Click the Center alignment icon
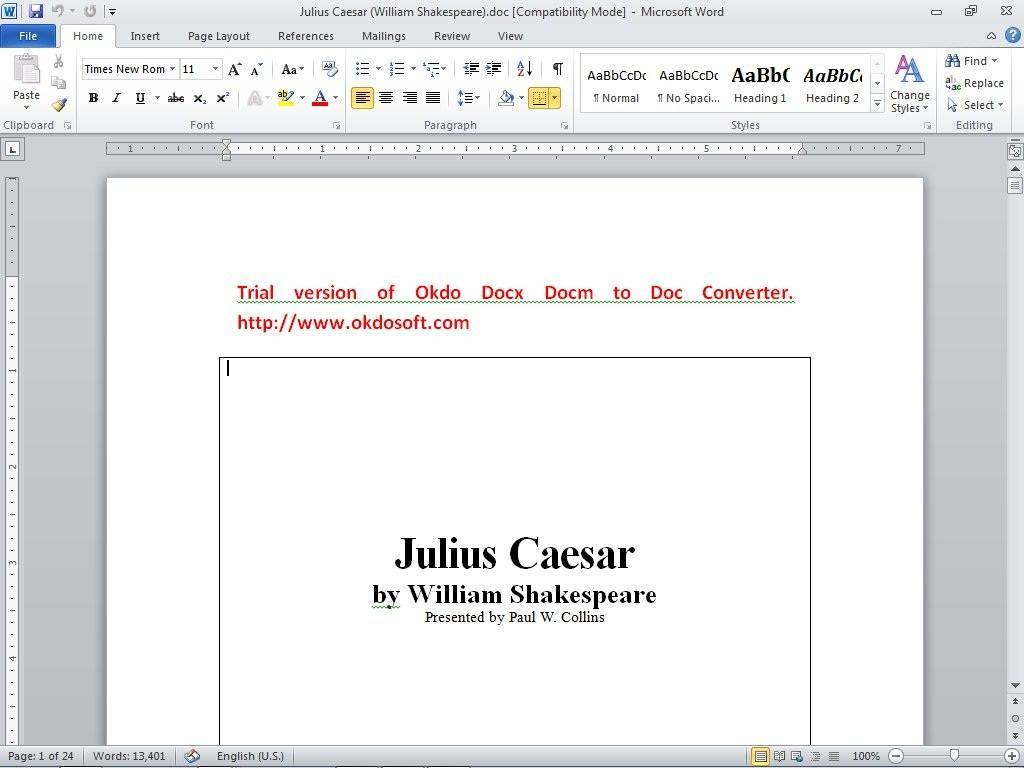Image resolution: width=1024 pixels, height=768 pixels. pos(386,98)
